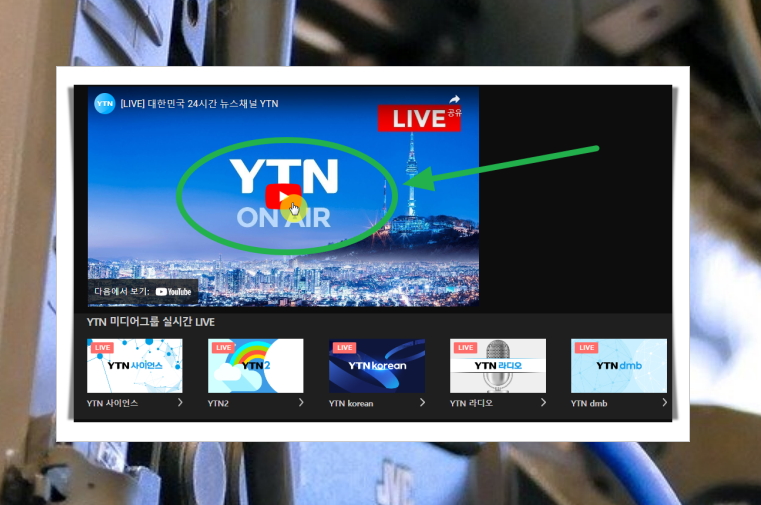Click the Watch on YouTube logo button
Screen dimensions: 761x505
point(173,292)
